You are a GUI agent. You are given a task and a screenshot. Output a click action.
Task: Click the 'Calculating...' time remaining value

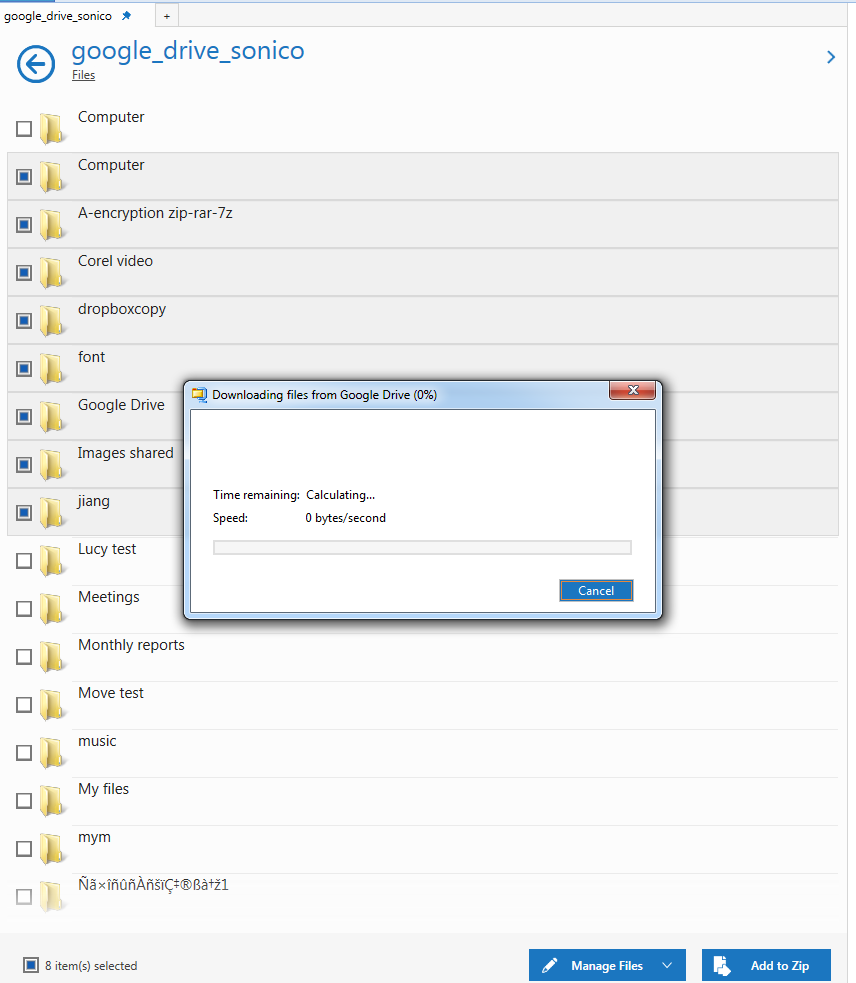tap(341, 495)
